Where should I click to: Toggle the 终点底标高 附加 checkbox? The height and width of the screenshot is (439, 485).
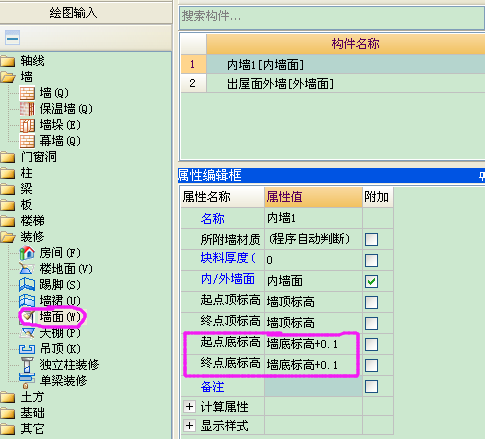371,365
